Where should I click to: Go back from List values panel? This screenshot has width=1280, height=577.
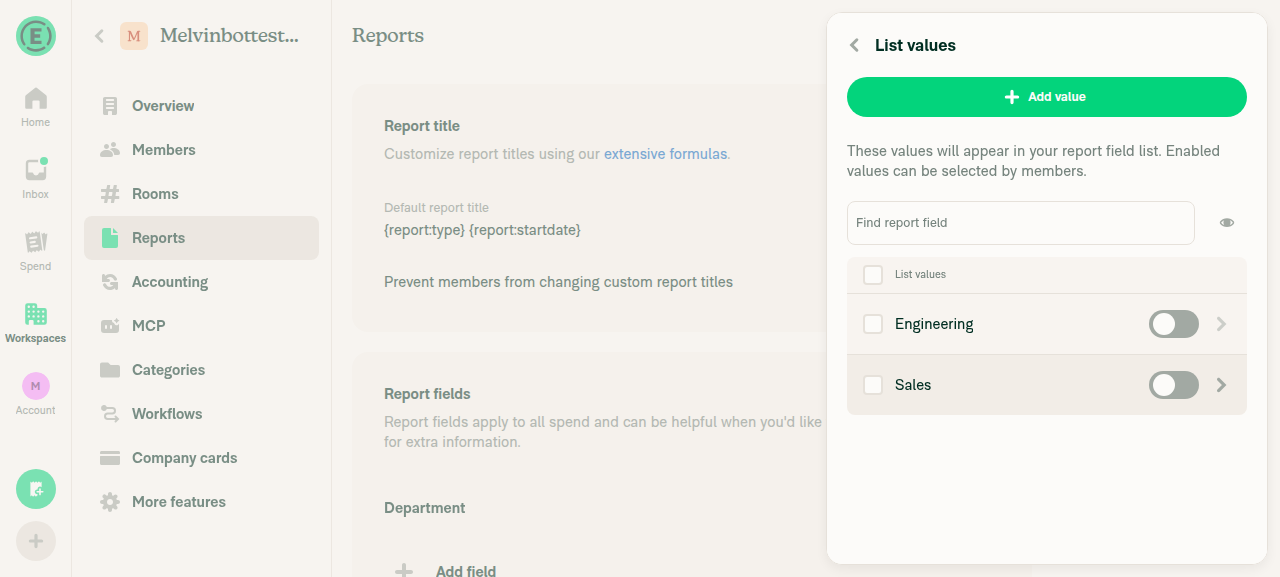(x=854, y=45)
